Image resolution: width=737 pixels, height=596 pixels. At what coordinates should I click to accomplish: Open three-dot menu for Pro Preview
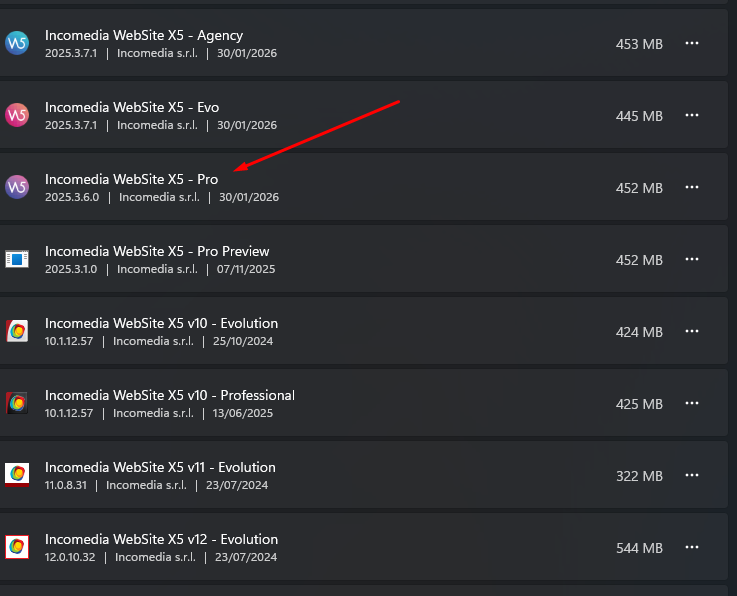pyautogui.click(x=692, y=260)
